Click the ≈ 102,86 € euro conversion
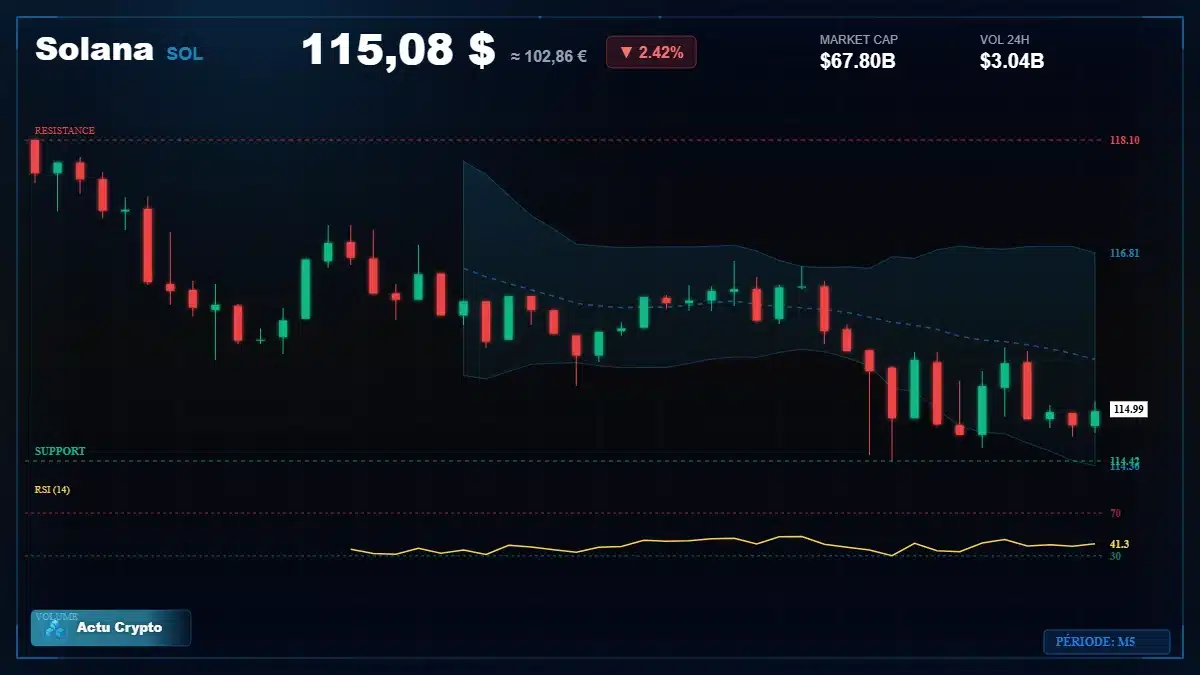Image resolution: width=1200 pixels, height=675 pixels. point(548,56)
